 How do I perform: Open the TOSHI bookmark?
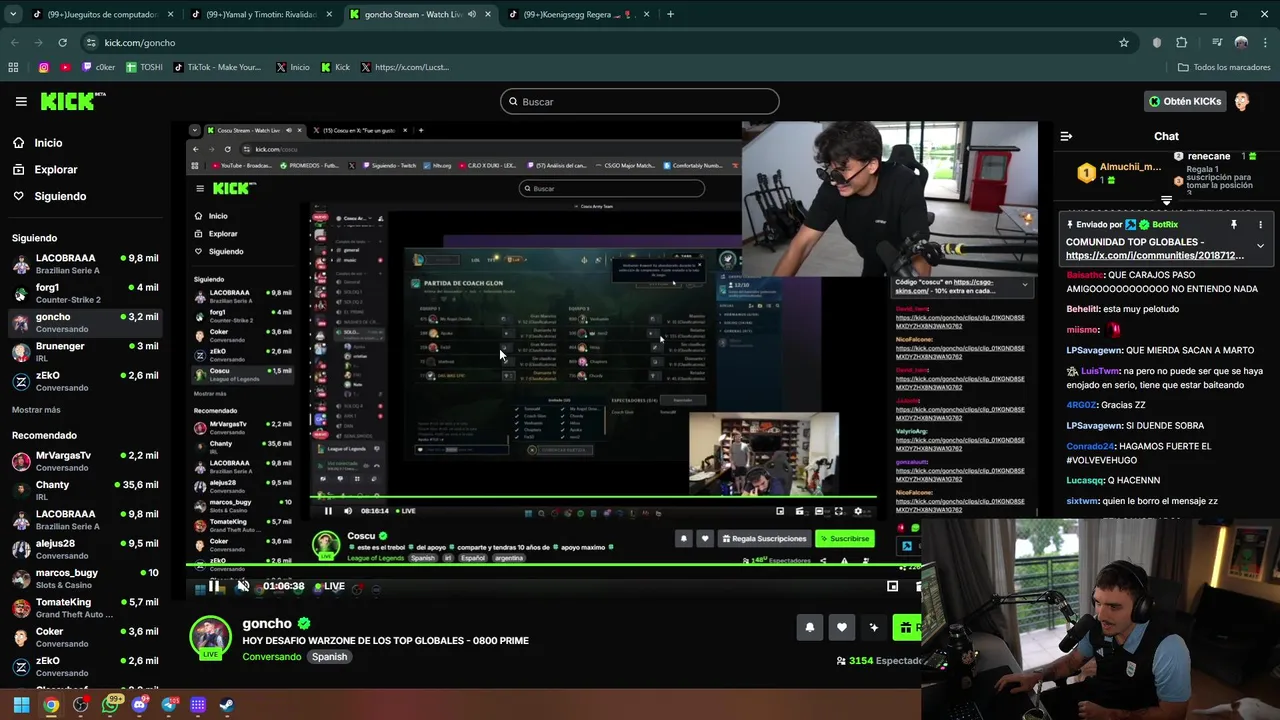[144, 67]
